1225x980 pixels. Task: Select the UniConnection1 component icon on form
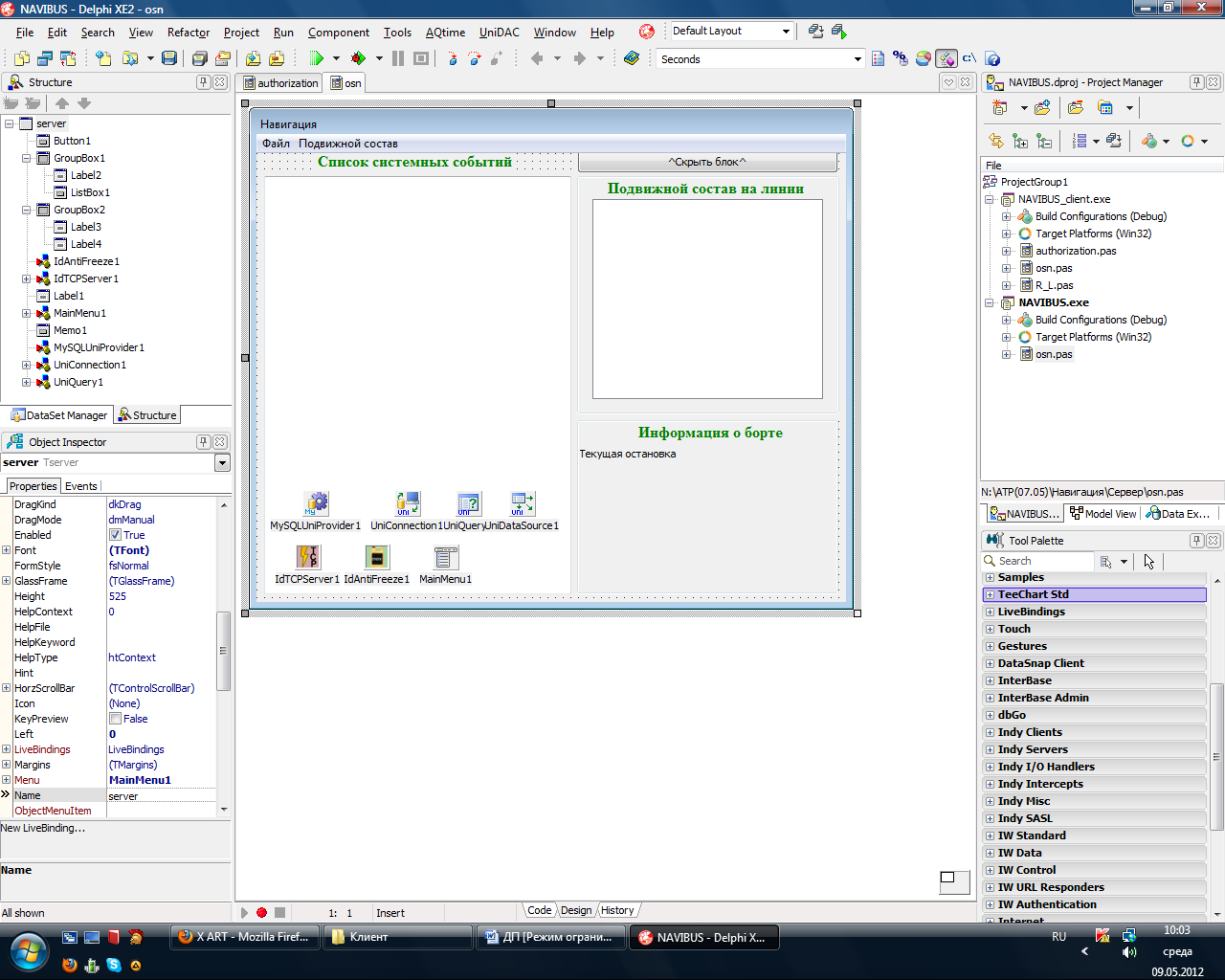click(x=408, y=503)
